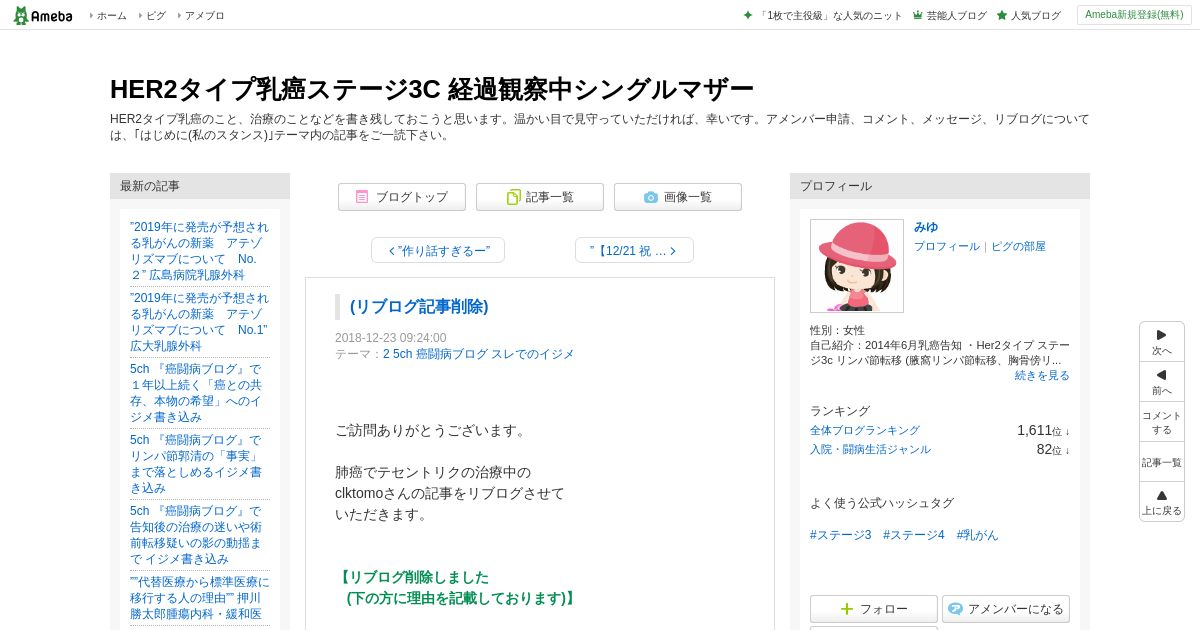Go to next article 【12/21 祝 …
Screen dimensions: 1200x630
pyautogui.click(x=634, y=250)
